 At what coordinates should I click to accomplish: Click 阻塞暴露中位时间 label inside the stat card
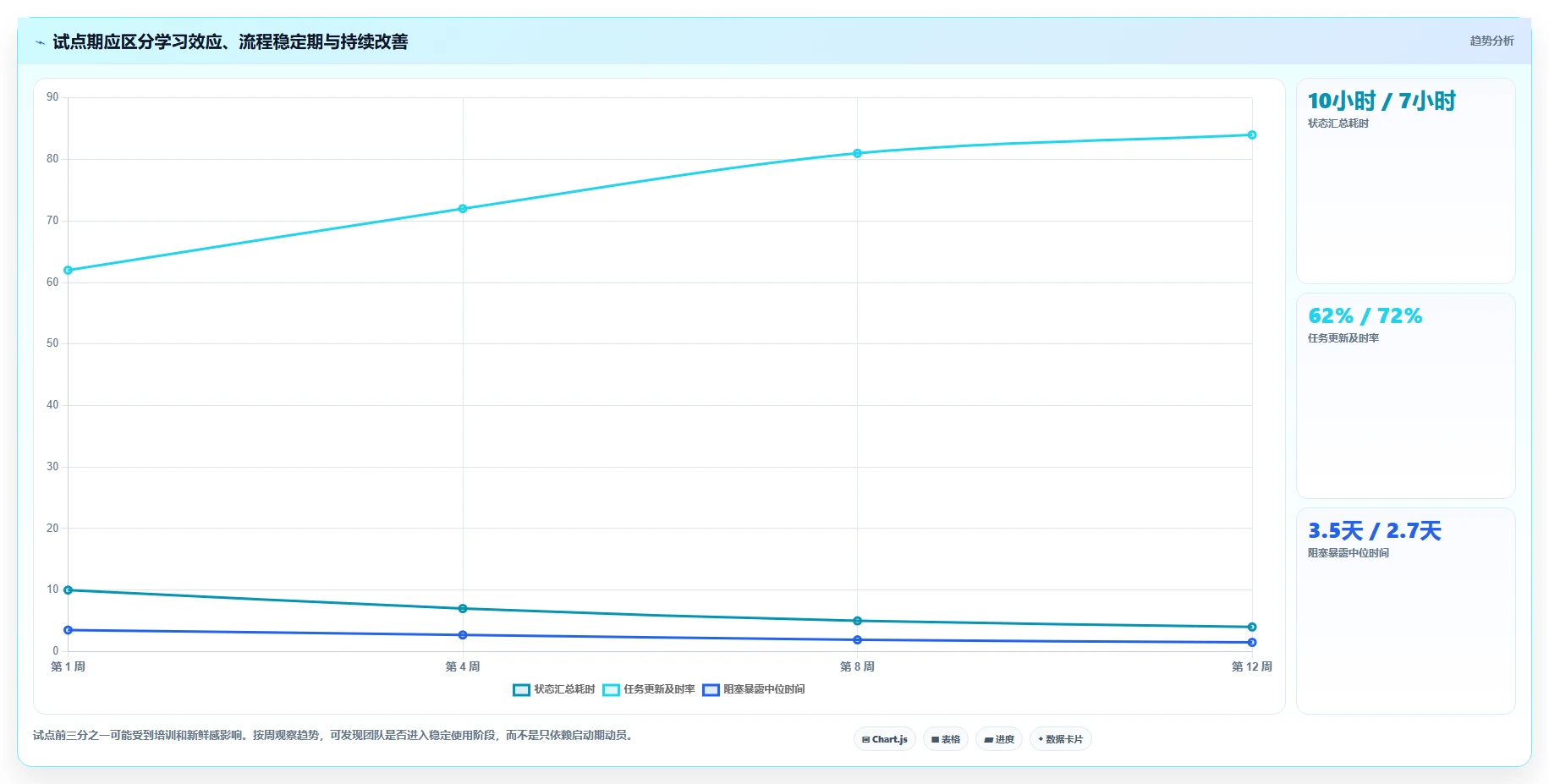(x=1349, y=553)
